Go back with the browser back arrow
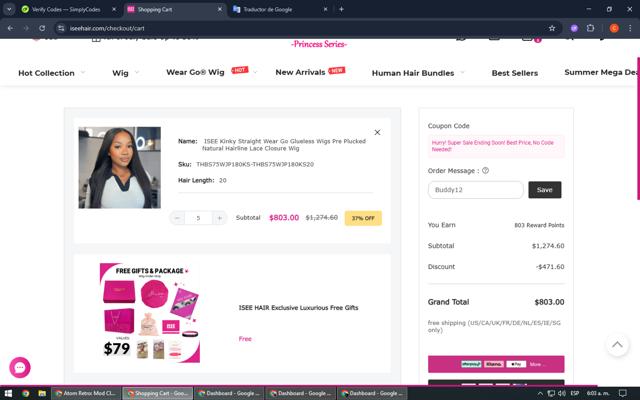640x400 pixels. 11,28
